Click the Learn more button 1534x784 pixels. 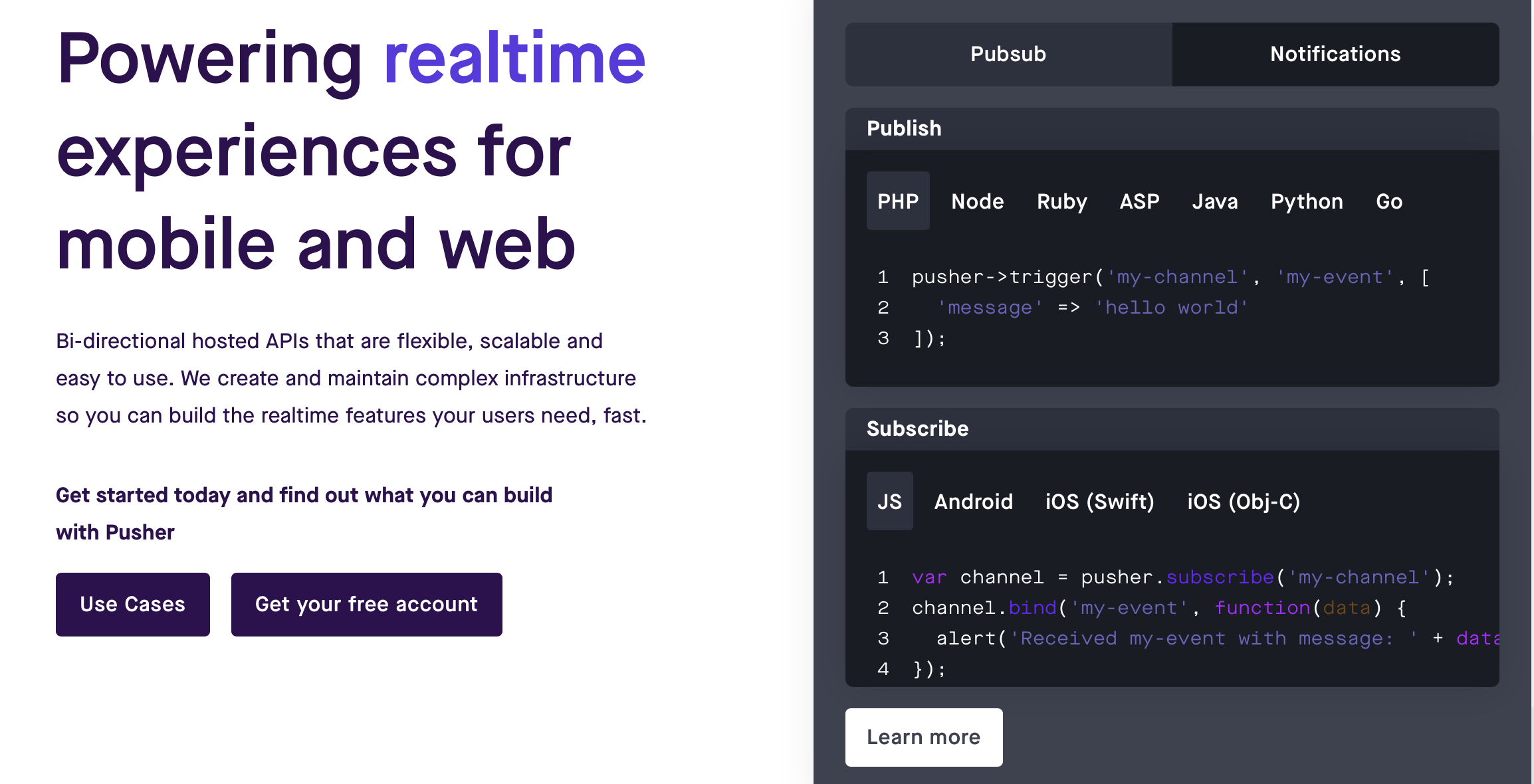[x=924, y=737]
